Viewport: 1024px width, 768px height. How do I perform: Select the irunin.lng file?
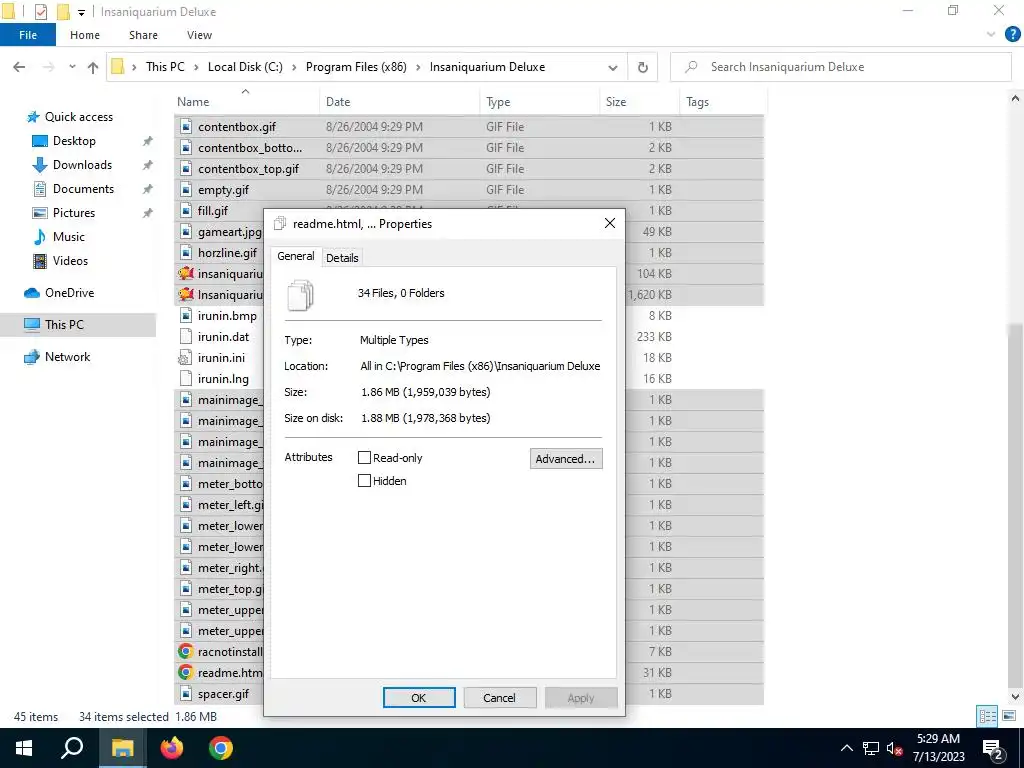pyautogui.click(x=223, y=379)
